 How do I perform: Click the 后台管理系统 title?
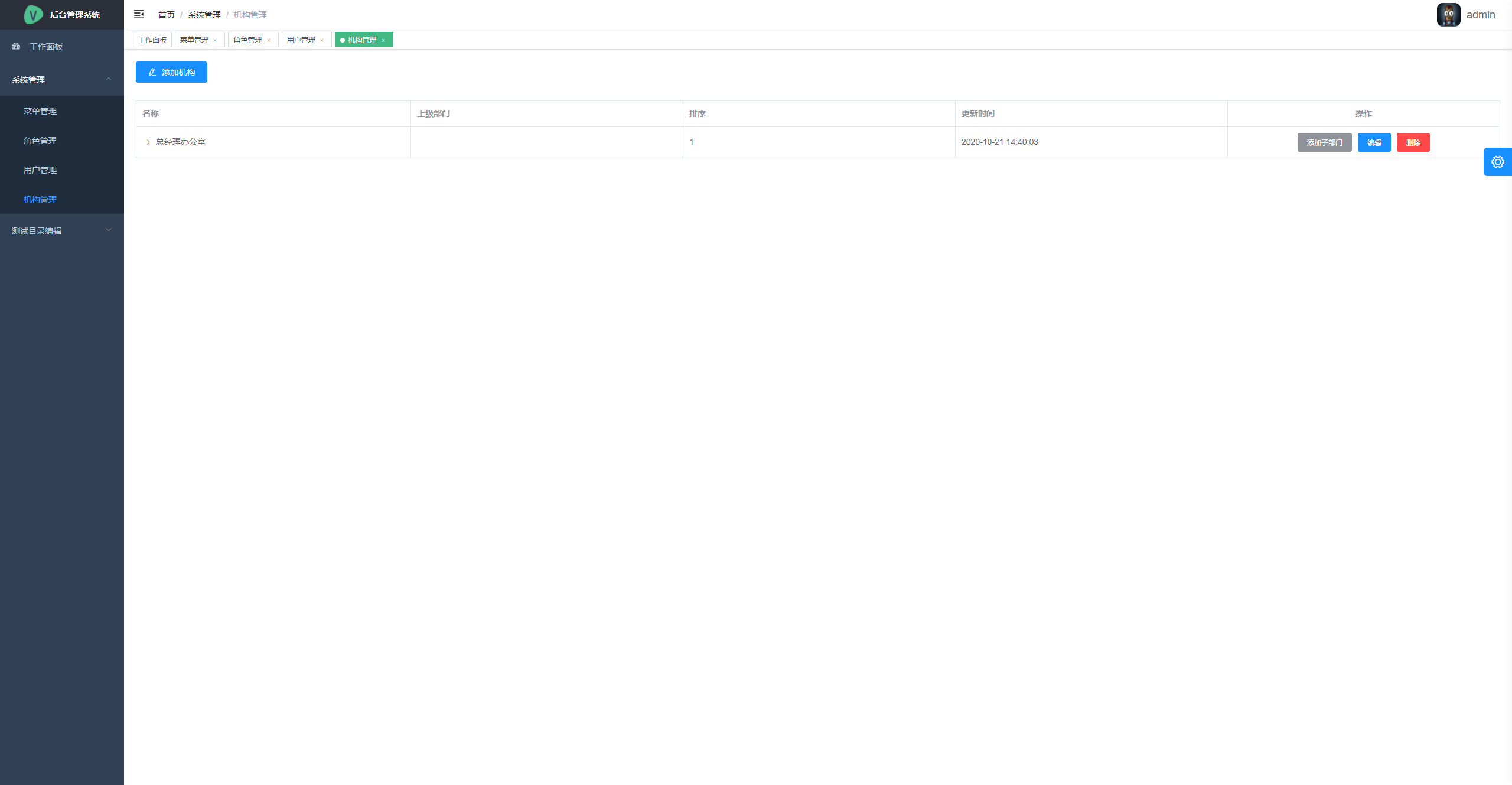click(75, 15)
